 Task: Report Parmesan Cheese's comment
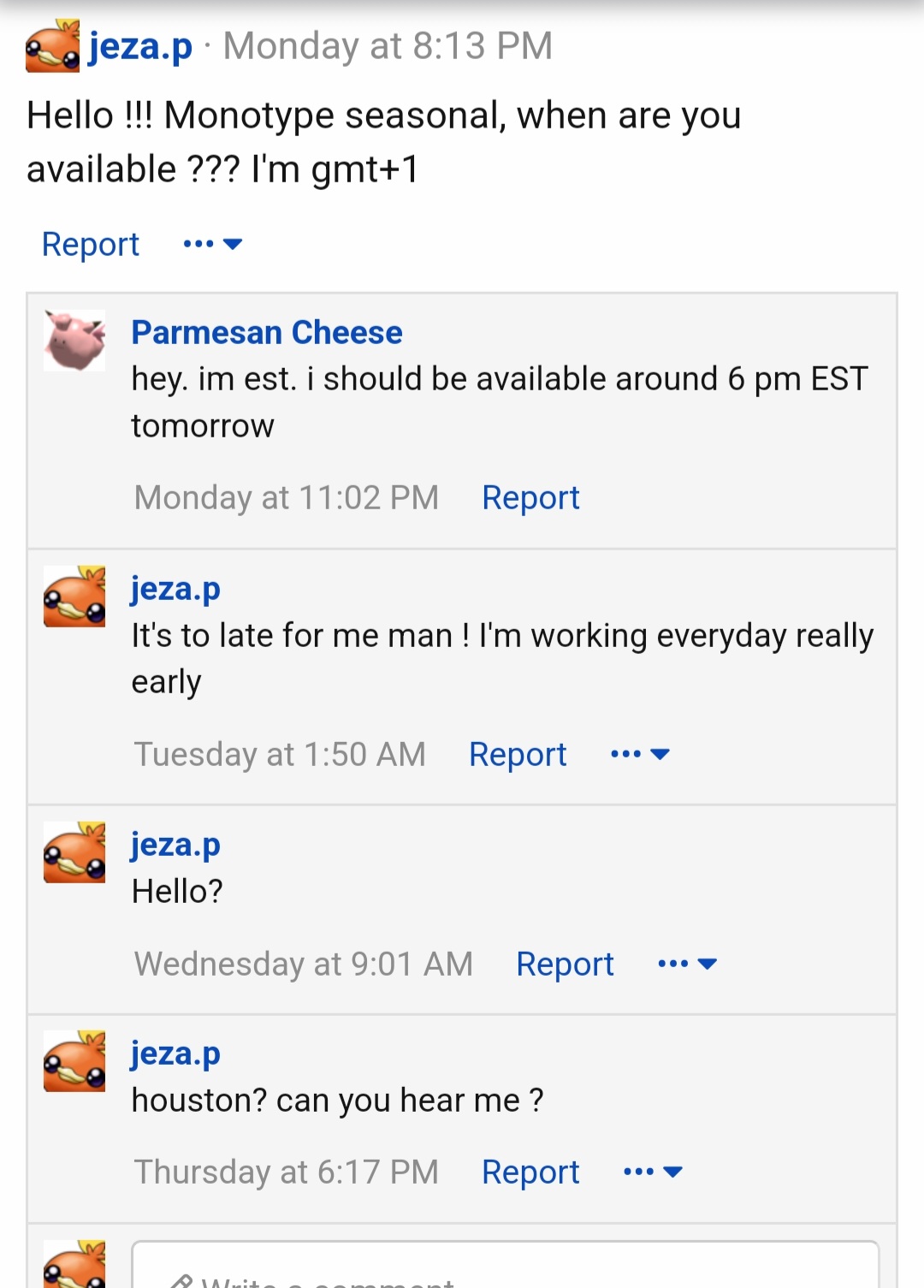[x=530, y=498]
